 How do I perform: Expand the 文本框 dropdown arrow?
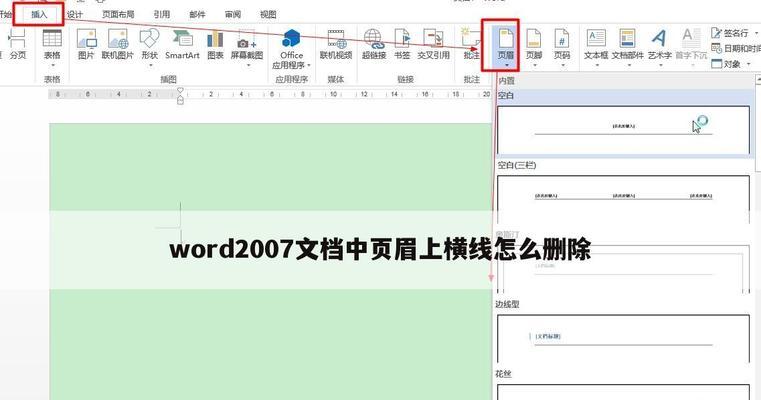(x=597, y=65)
